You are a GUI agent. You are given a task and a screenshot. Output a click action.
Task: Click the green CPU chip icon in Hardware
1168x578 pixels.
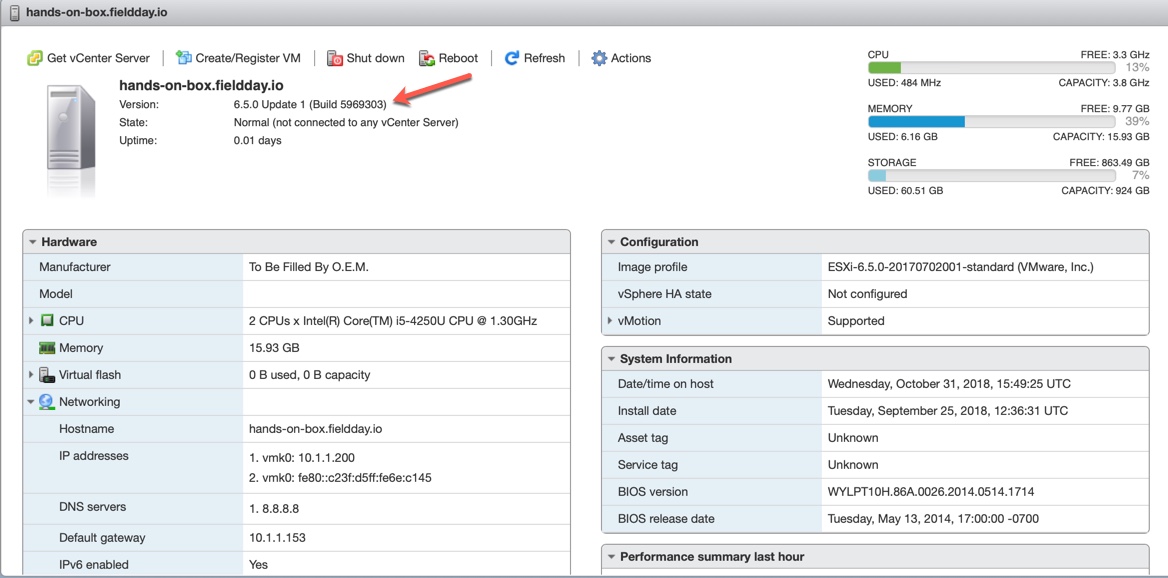[x=47, y=321]
